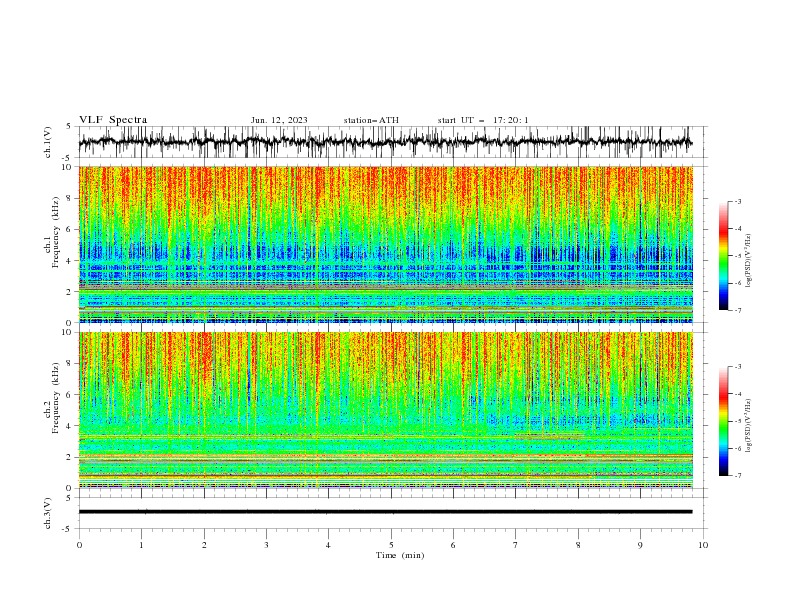Click the 'Time (min)' axis label

coord(400,555)
